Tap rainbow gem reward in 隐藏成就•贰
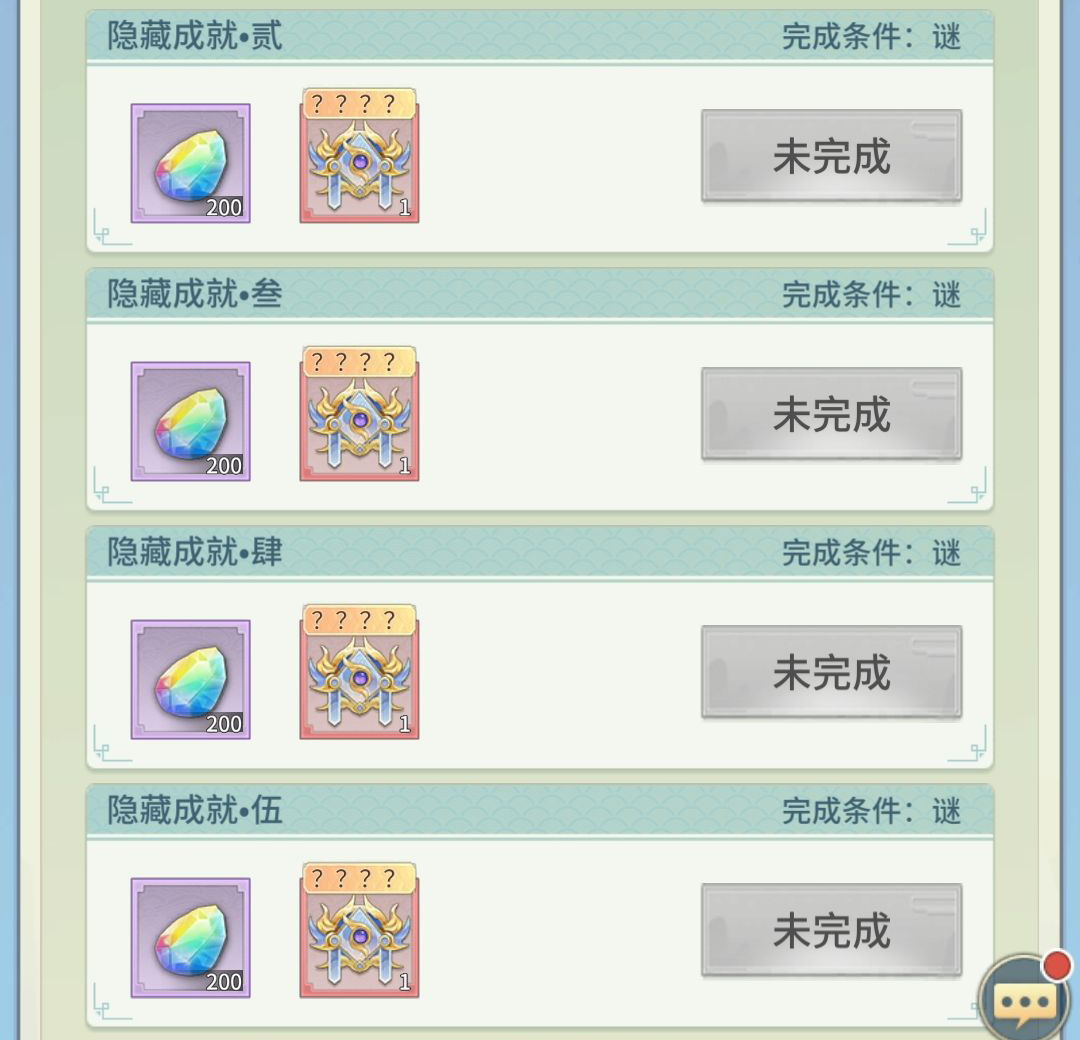 pyautogui.click(x=190, y=163)
